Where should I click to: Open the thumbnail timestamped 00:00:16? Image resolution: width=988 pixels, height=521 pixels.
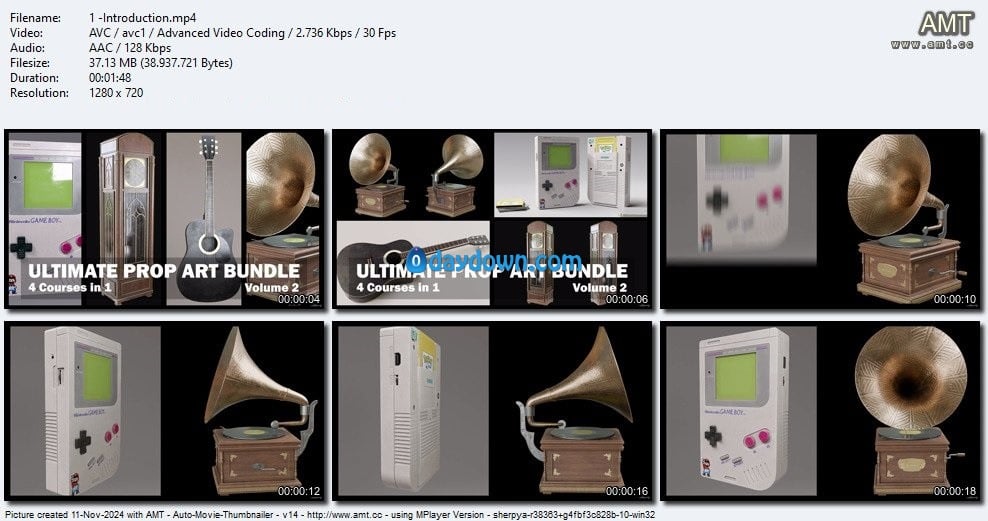coord(492,411)
